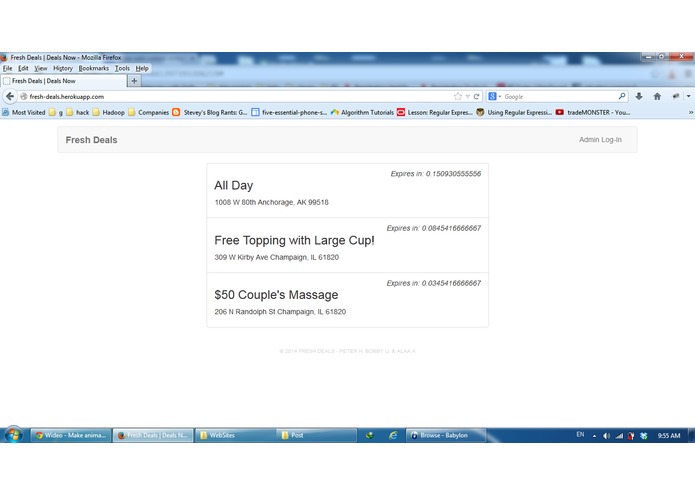The height and width of the screenshot is (494, 695).
Task: Click the EN language indicator
Action: pos(580,435)
